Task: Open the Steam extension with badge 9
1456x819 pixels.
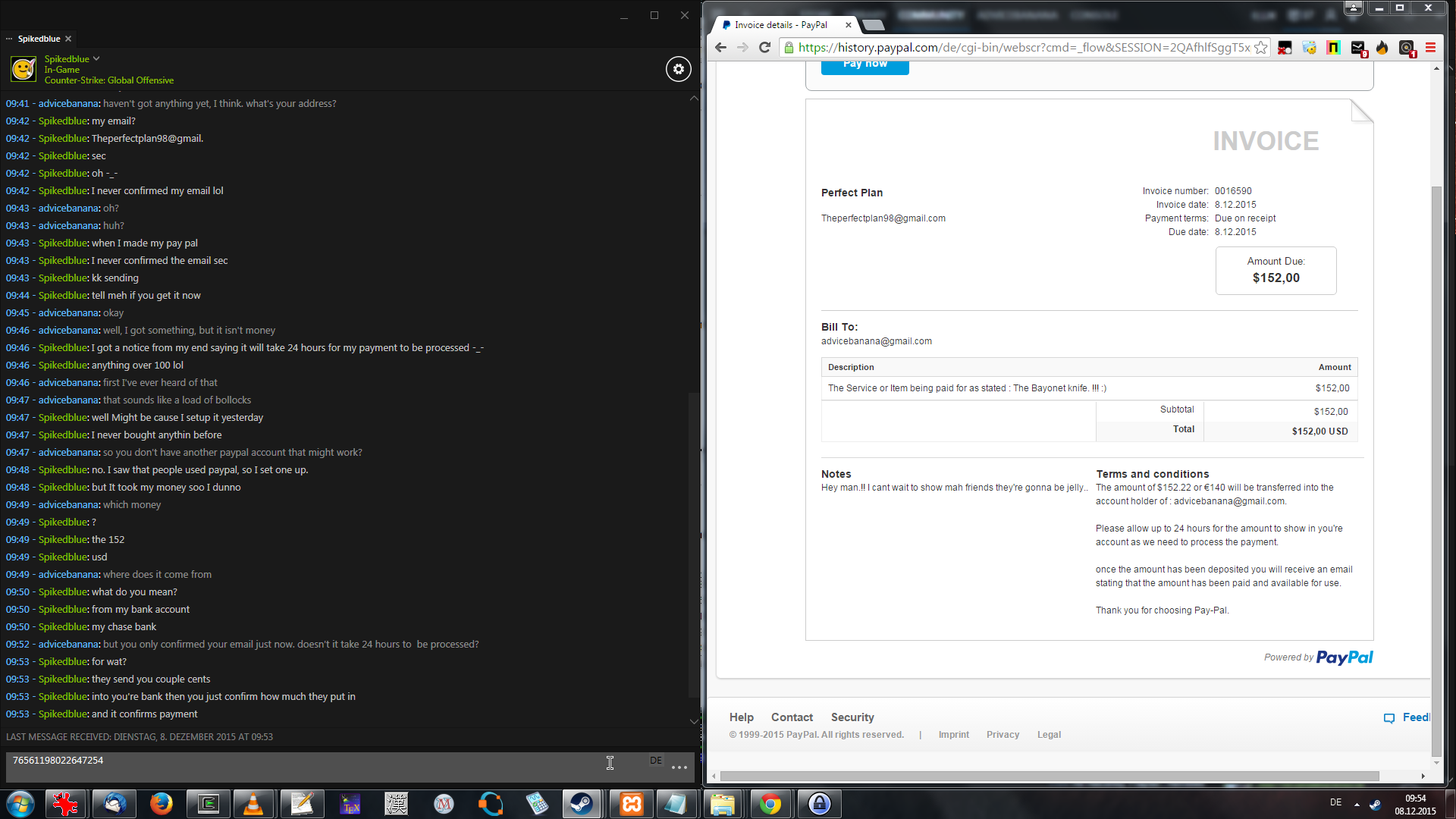Action: (x=1358, y=48)
